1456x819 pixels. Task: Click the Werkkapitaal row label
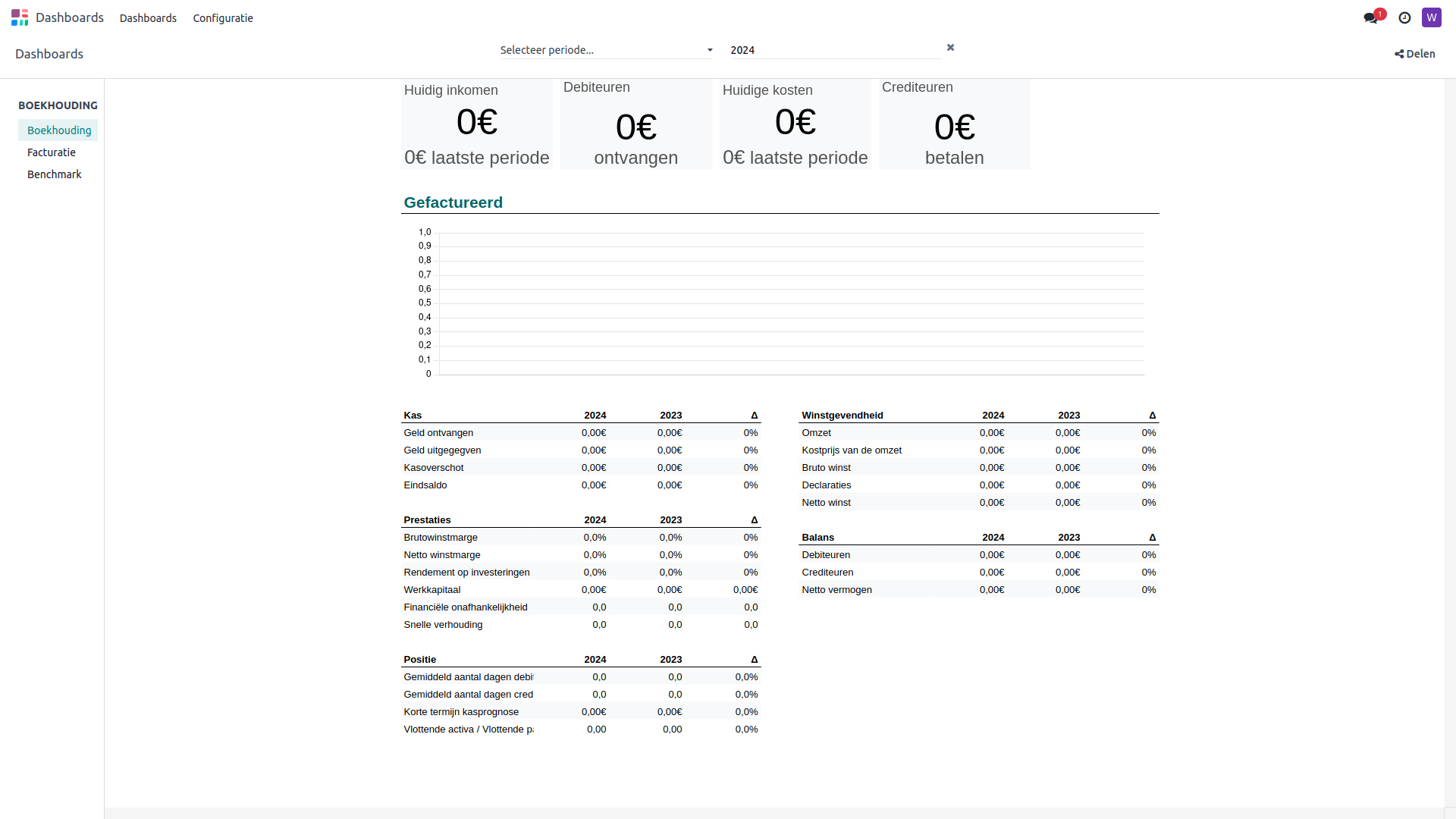[x=432, y=590]
